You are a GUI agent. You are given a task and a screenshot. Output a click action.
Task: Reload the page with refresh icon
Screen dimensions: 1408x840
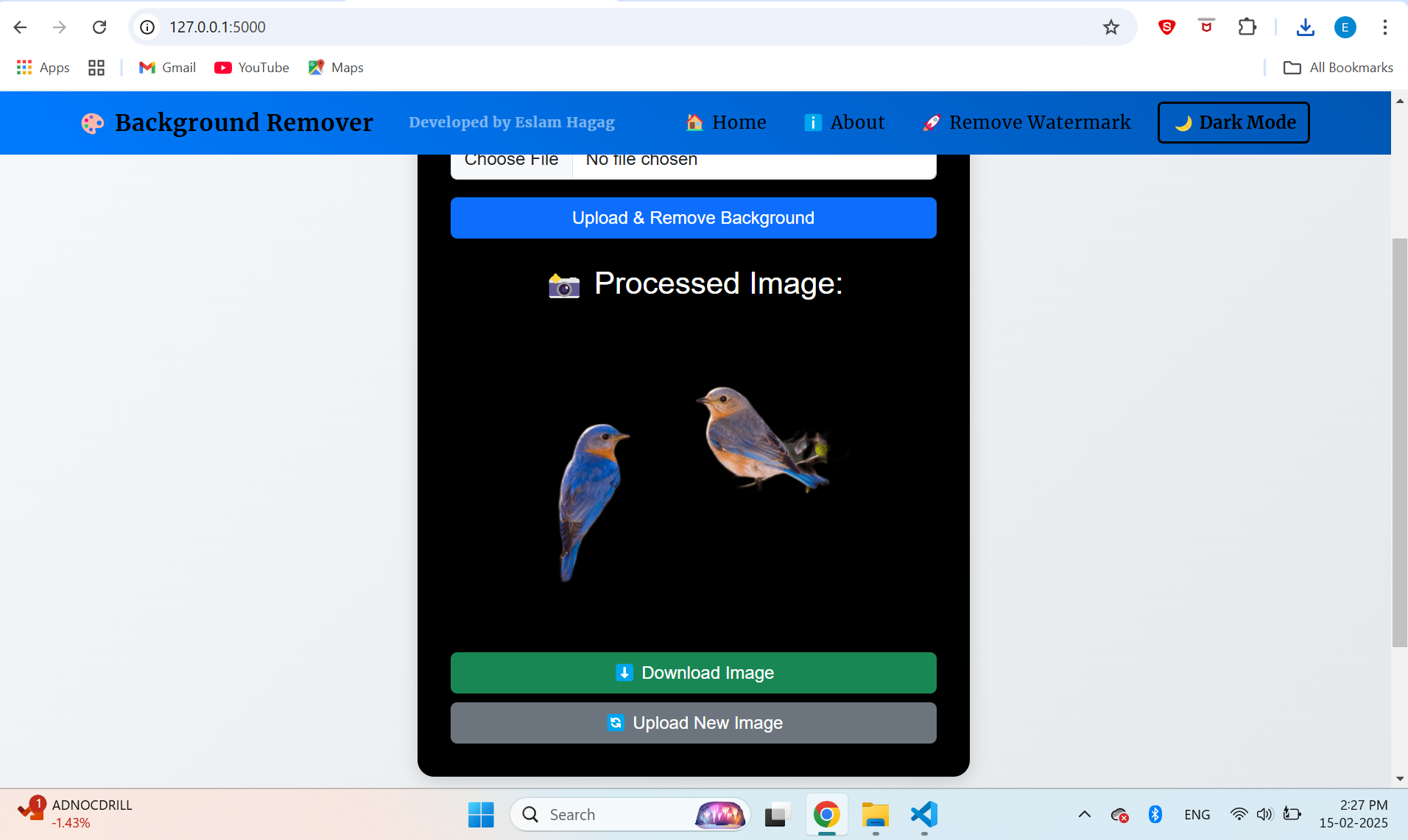point(99,27)
